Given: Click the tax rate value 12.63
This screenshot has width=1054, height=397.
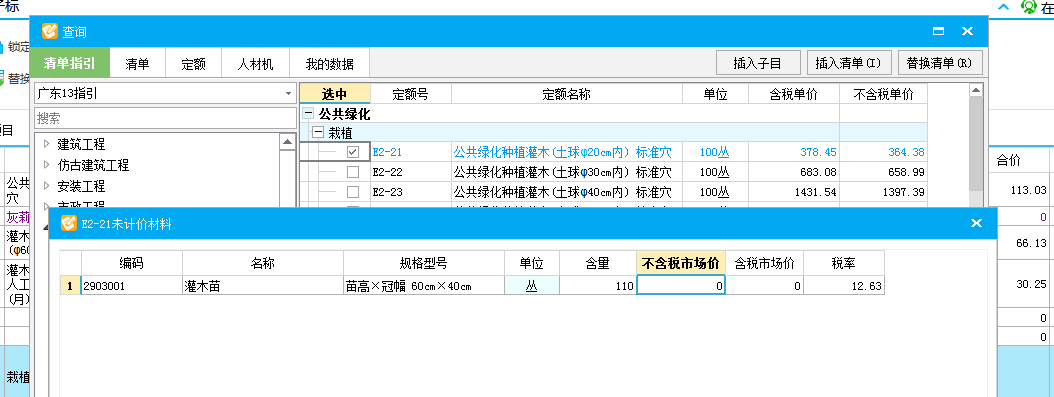Looking at the screenshot, I should [x=867, y=286].
